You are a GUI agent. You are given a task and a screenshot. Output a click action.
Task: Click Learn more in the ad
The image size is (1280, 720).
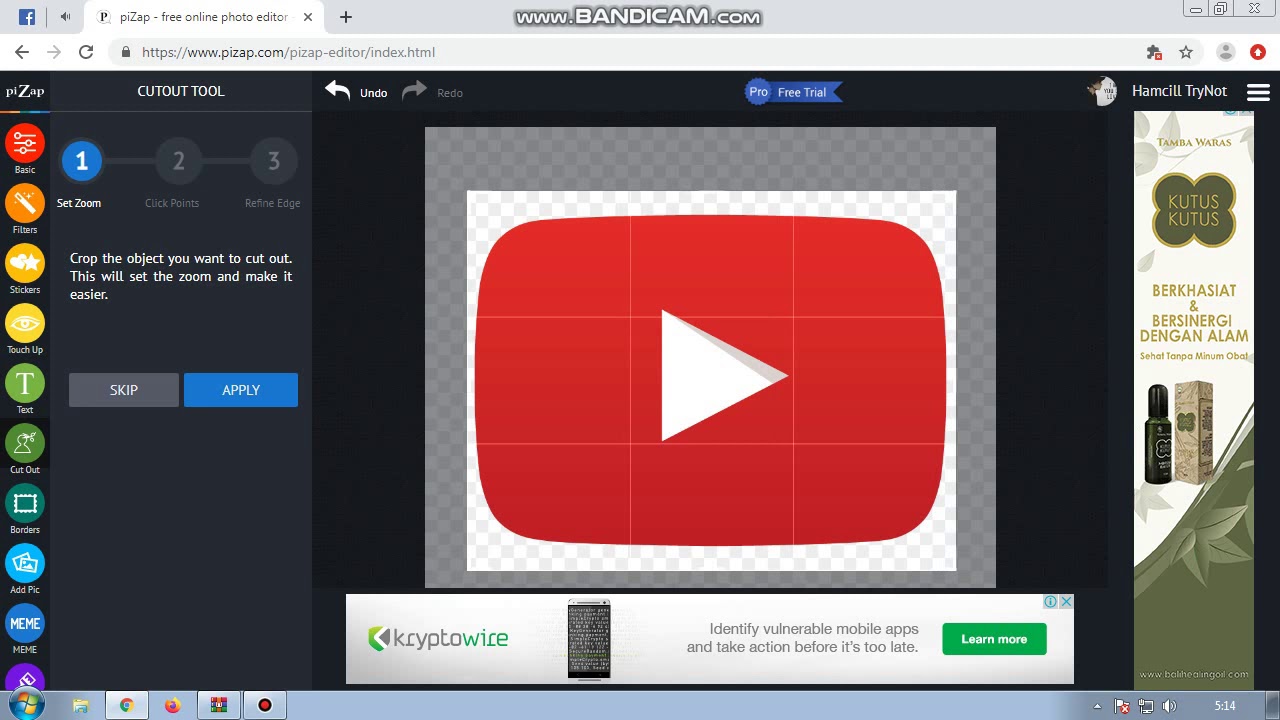tap(994, 639)
